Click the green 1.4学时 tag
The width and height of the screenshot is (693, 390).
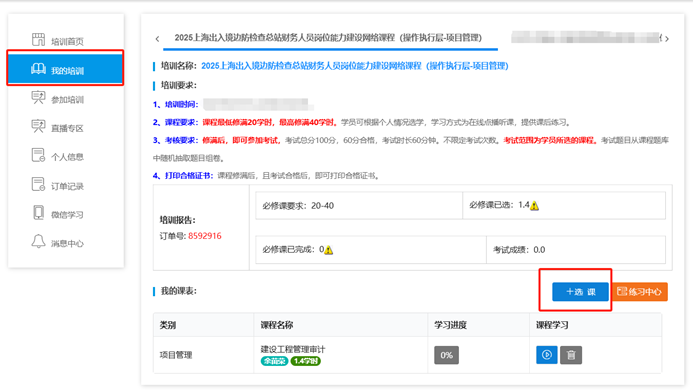[305, 361]
